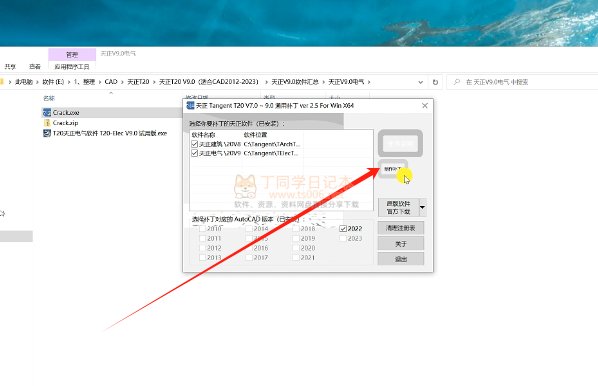Check the AutoCAD 2016 checkbox
The height and width of the screenshot is (386, 598).
(x=249, y=248)
